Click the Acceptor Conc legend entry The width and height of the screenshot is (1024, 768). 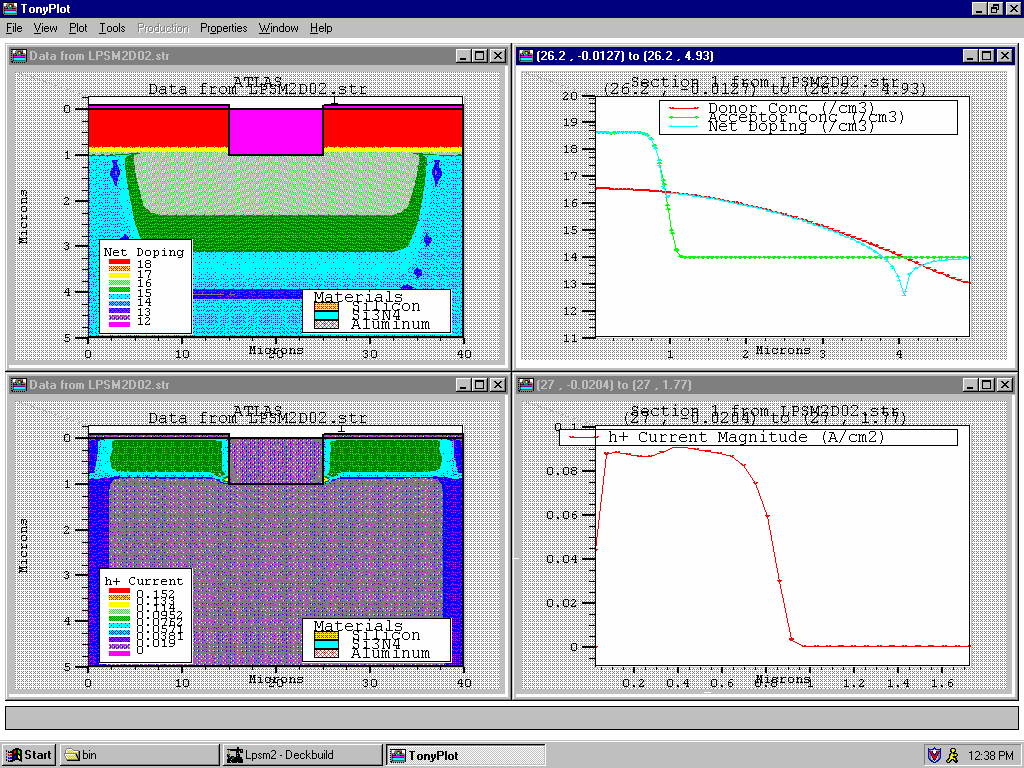pos(786,117)
